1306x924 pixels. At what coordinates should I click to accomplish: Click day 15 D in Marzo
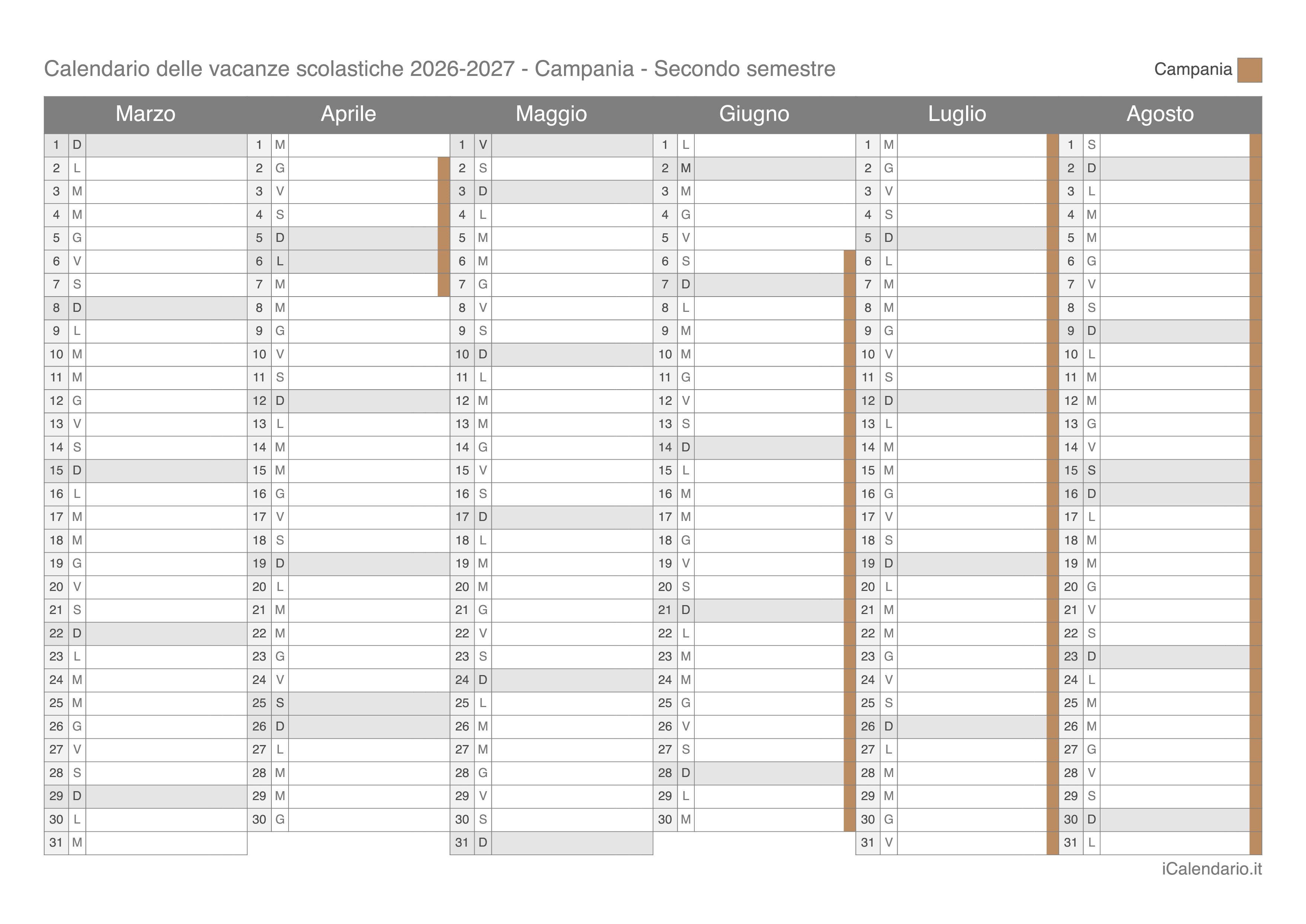[146, 470]
